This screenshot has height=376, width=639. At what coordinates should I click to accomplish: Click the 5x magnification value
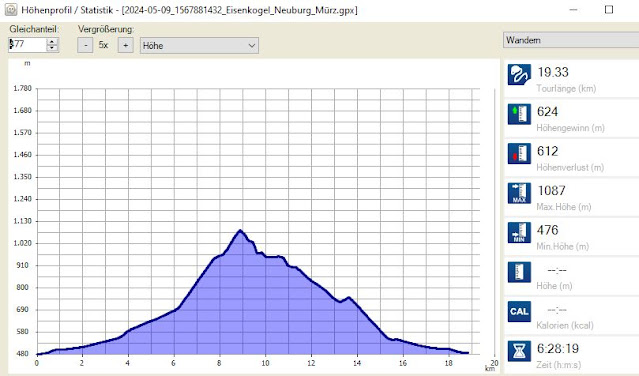point(104,45)
